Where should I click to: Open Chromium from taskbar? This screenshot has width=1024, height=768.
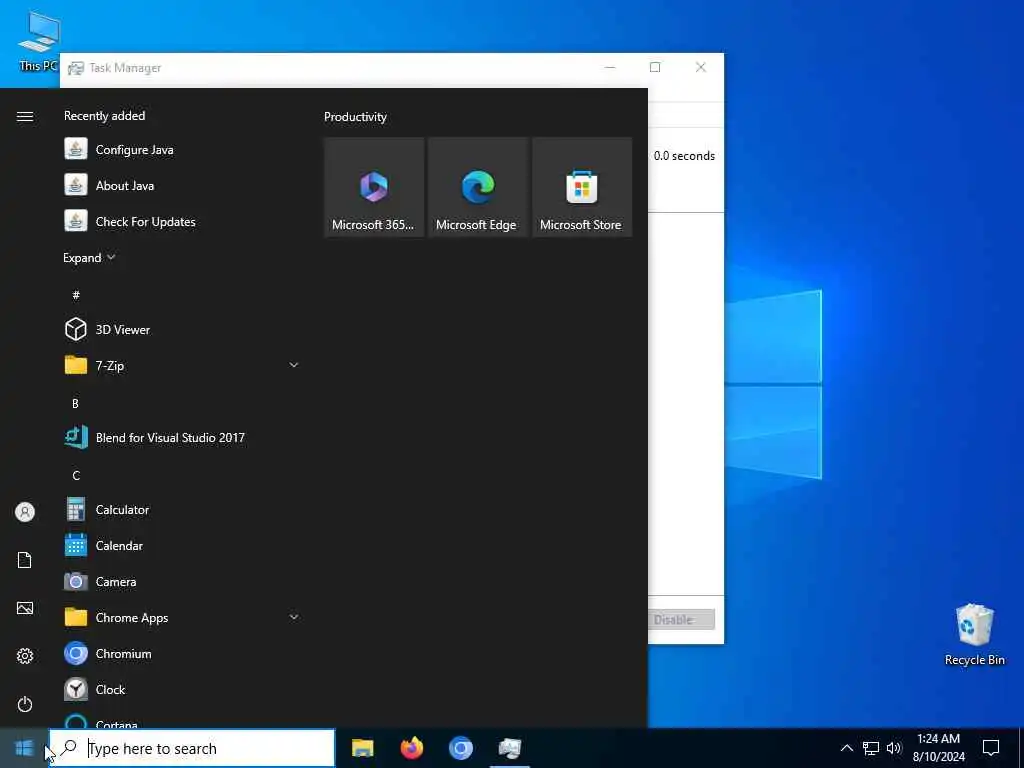[461, 748]
